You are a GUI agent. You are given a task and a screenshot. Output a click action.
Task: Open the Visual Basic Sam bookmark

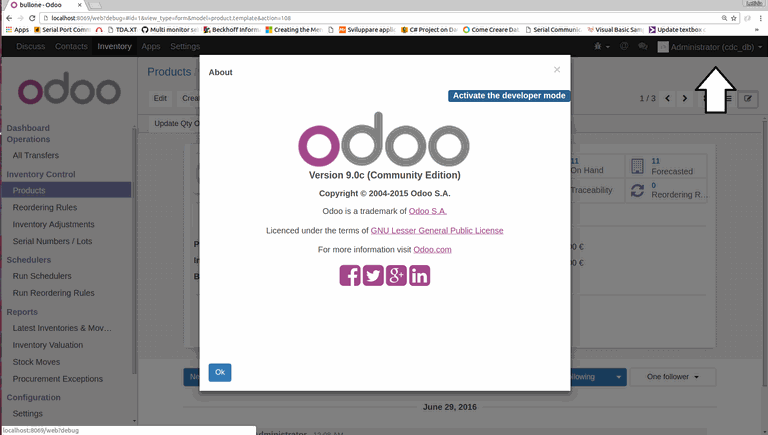(615, 29)
